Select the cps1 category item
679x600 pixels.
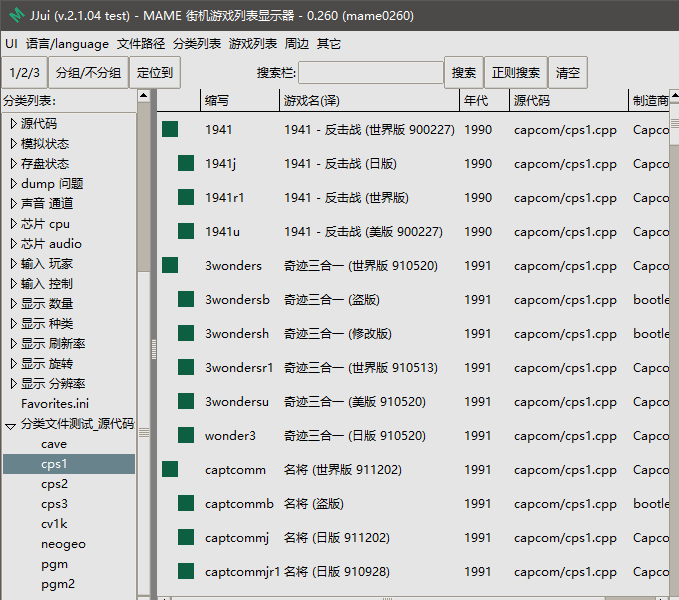pos(69,464)
